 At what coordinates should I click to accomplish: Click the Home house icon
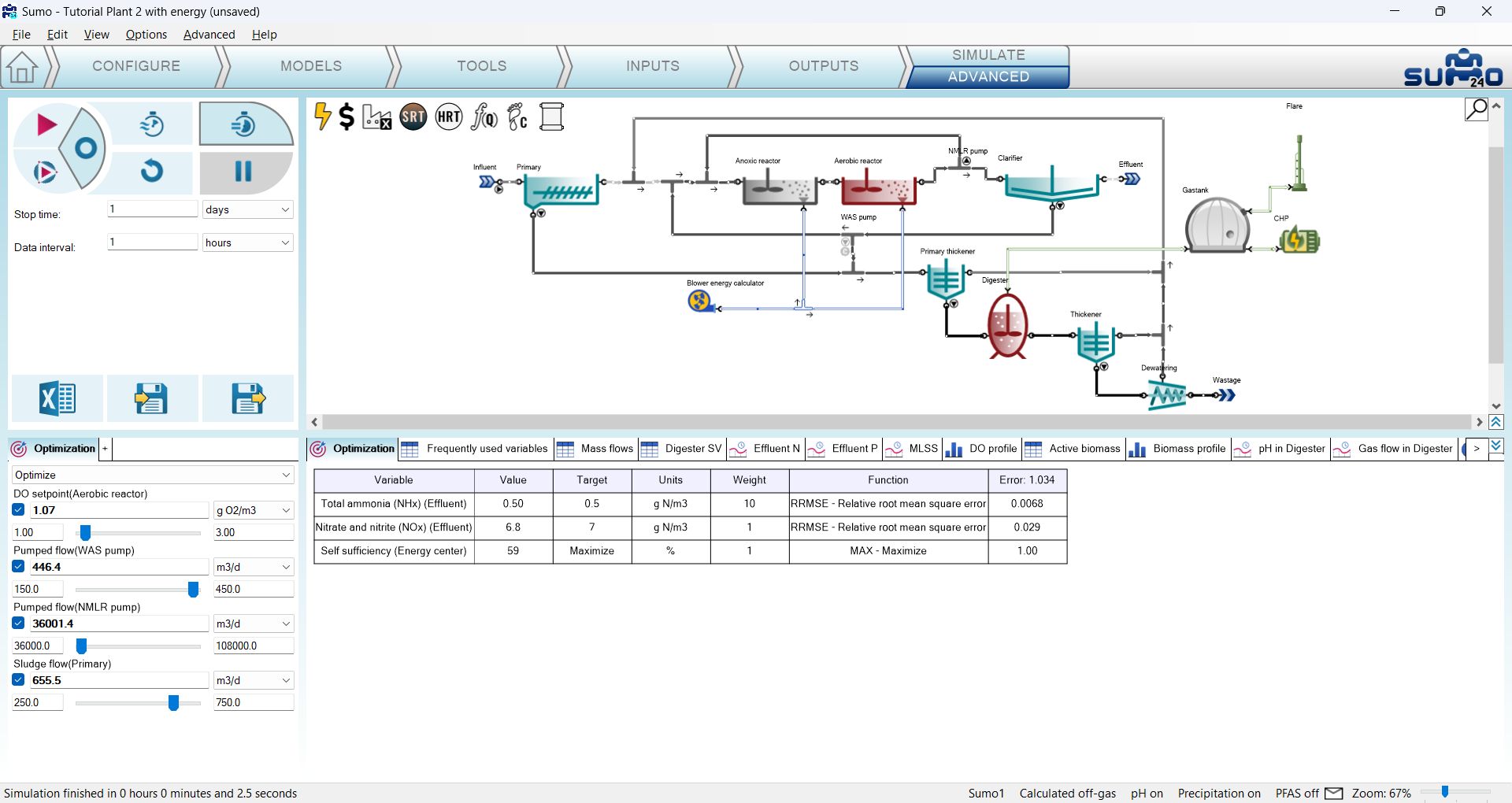pyautogui.click(x=22, y=67)
